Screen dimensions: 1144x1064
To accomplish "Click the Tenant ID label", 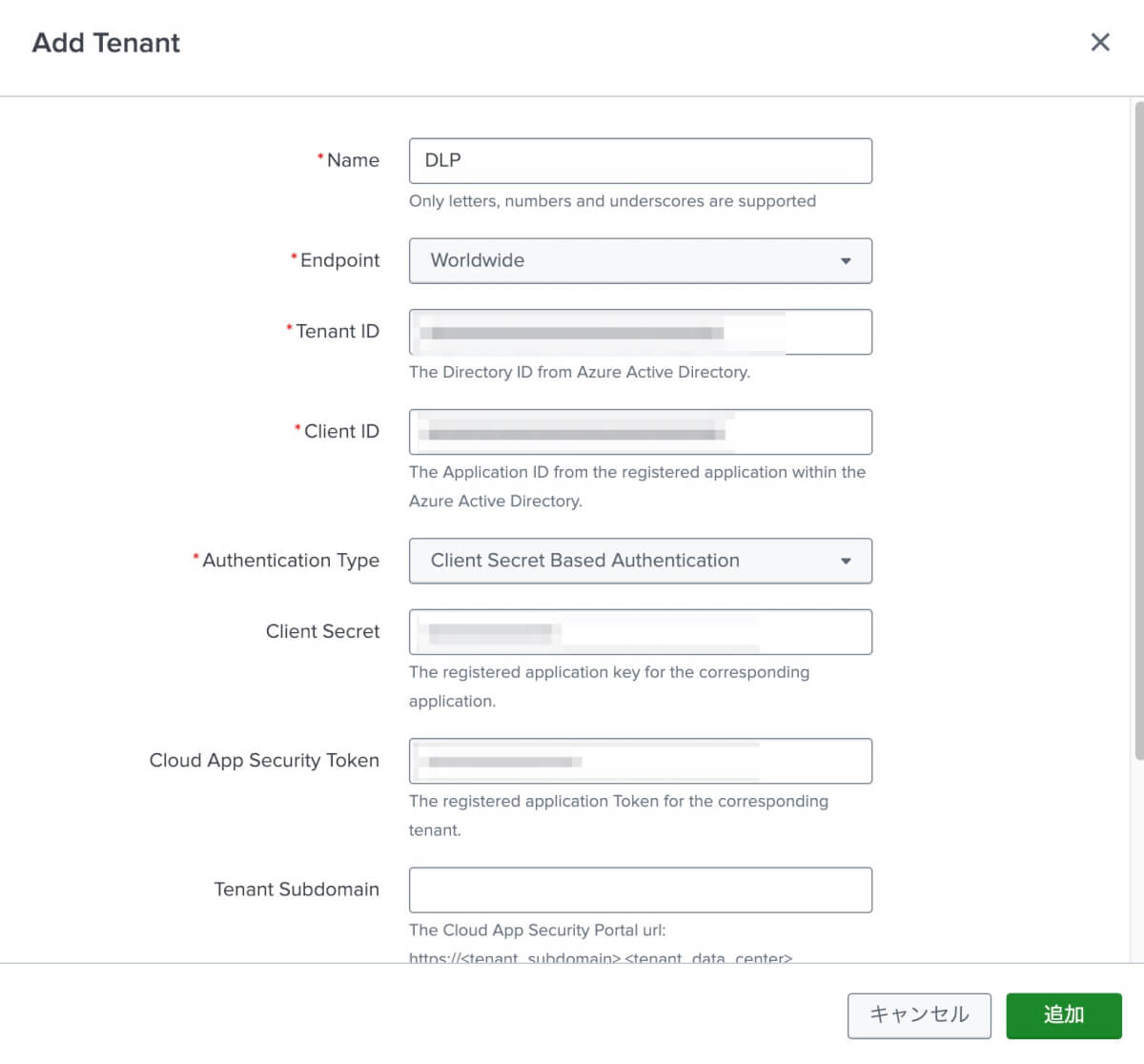I will coord(337,331).
